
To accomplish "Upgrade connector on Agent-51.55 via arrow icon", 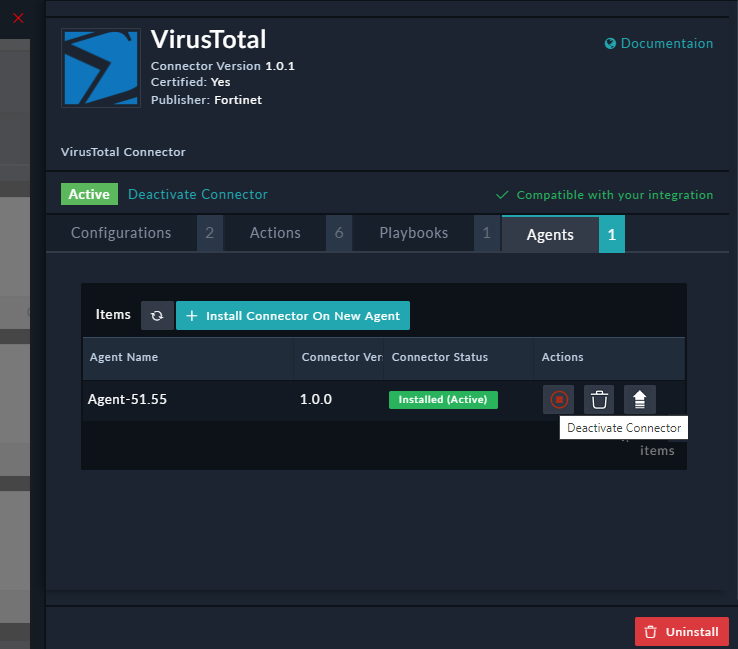I will coord(640,400).
